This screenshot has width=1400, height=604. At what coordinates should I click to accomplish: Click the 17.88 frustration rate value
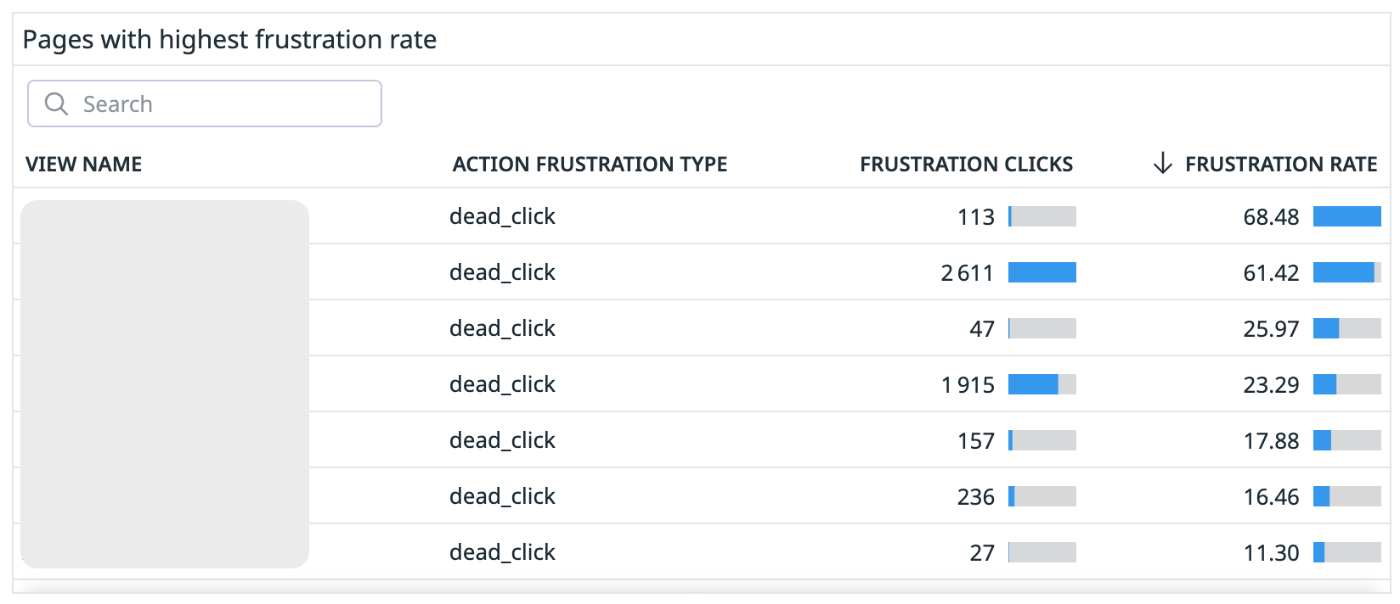click(x=1272, y=440)
